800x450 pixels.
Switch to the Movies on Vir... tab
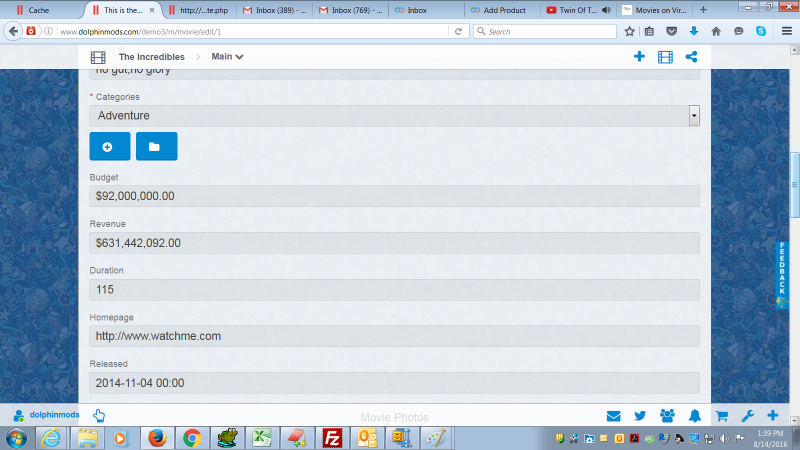(x=655, y=10)
